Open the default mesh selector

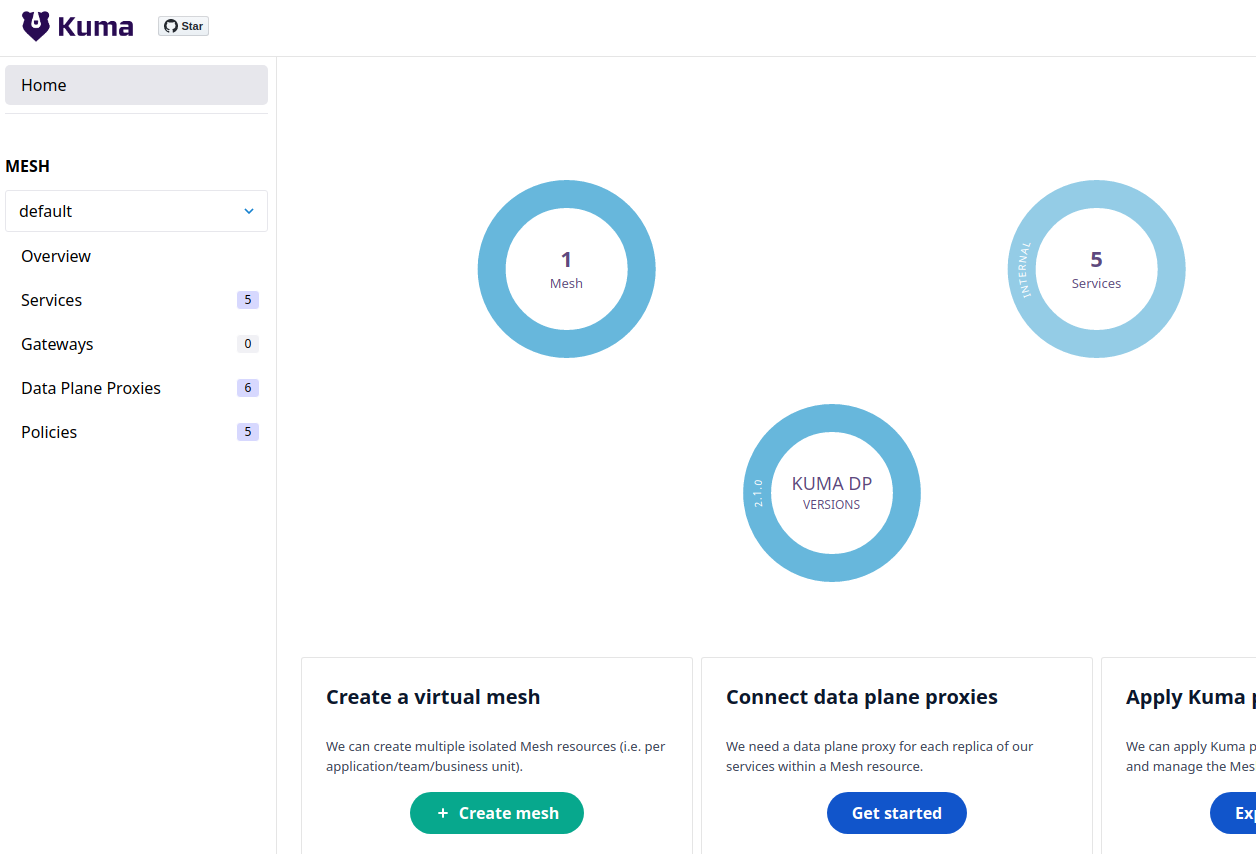coord(136,211)
